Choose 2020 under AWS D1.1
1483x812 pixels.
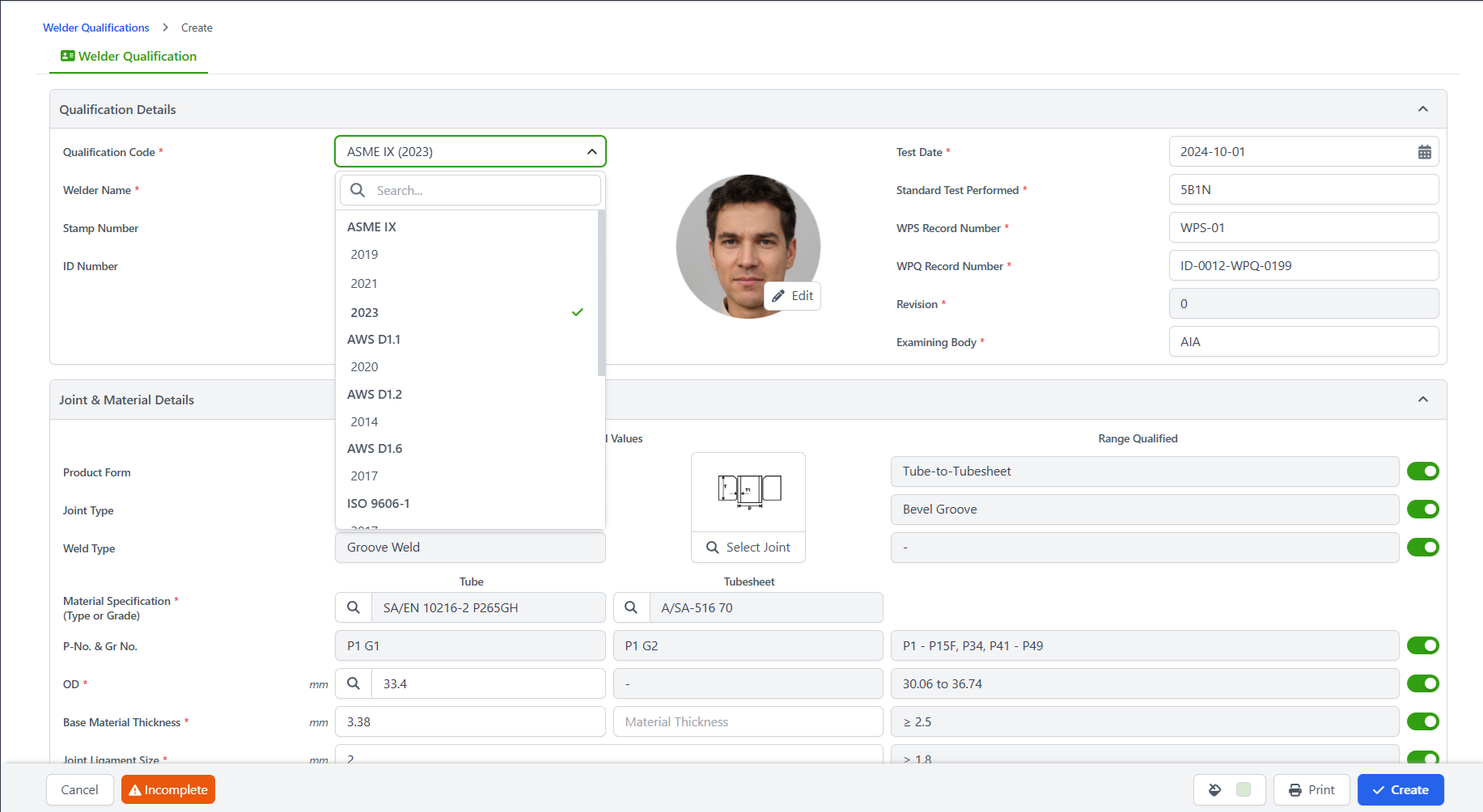pyautogui.click(x=364, y=367)
